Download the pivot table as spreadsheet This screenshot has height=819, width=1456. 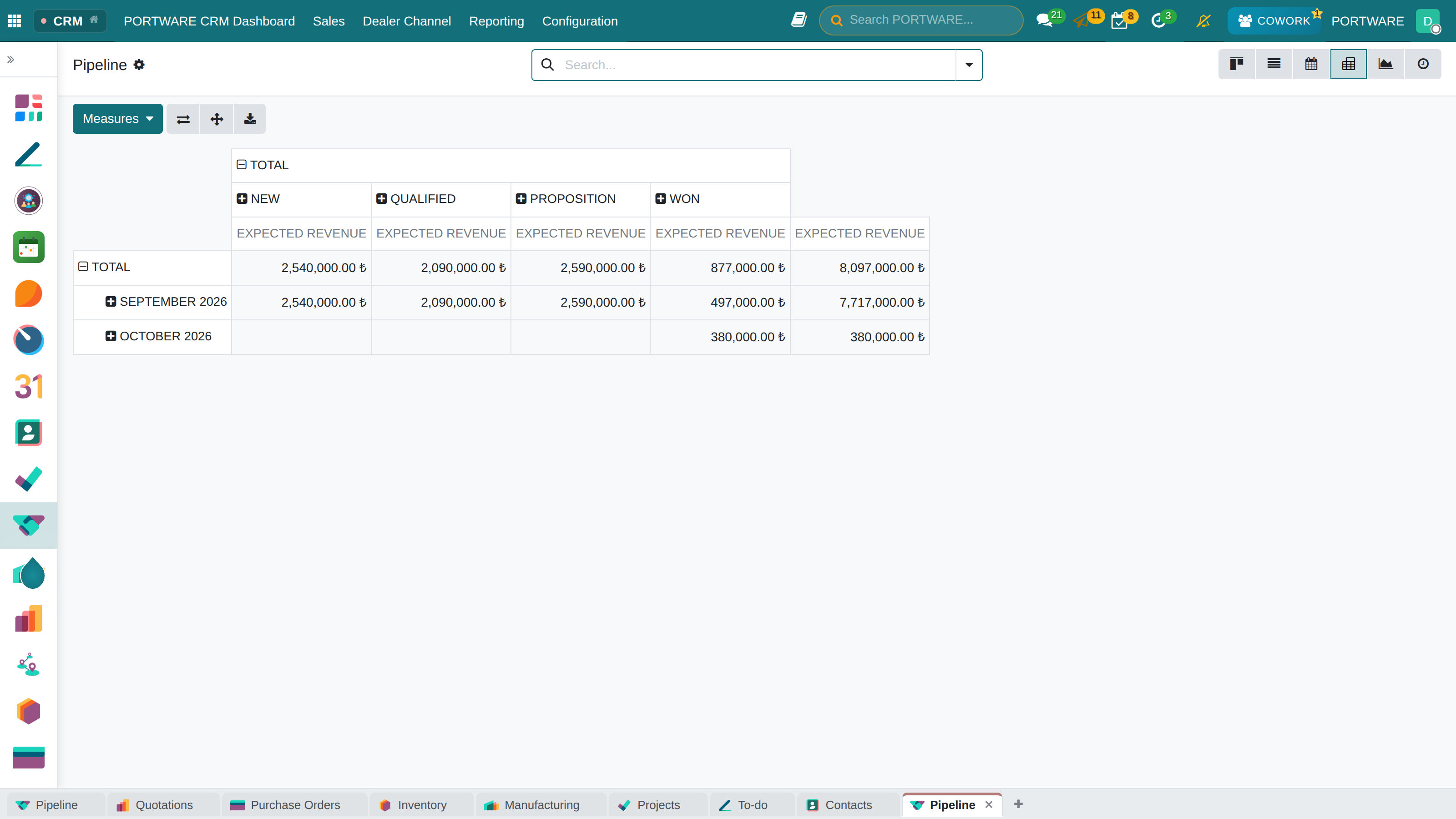point(250,119)
